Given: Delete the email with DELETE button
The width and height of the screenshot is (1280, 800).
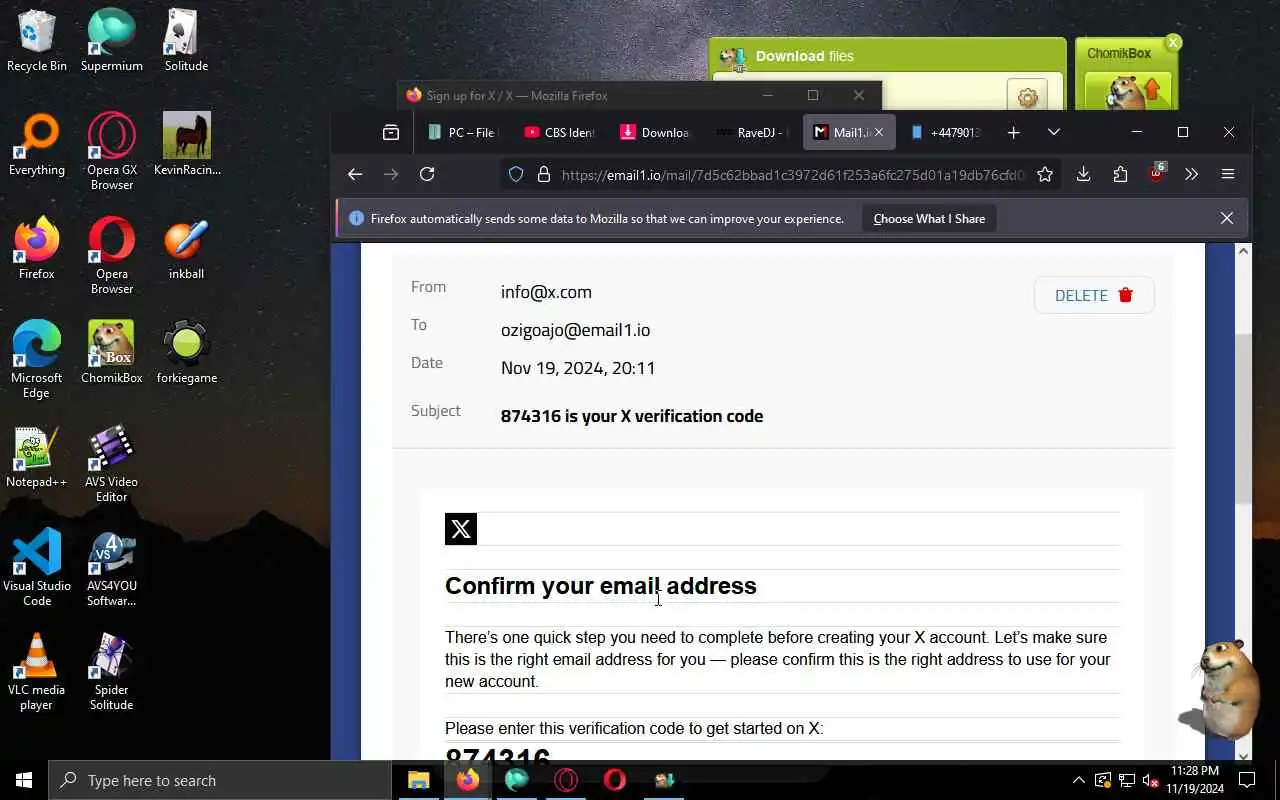Looking at the screenshot, I should [x=1094, y=295].
